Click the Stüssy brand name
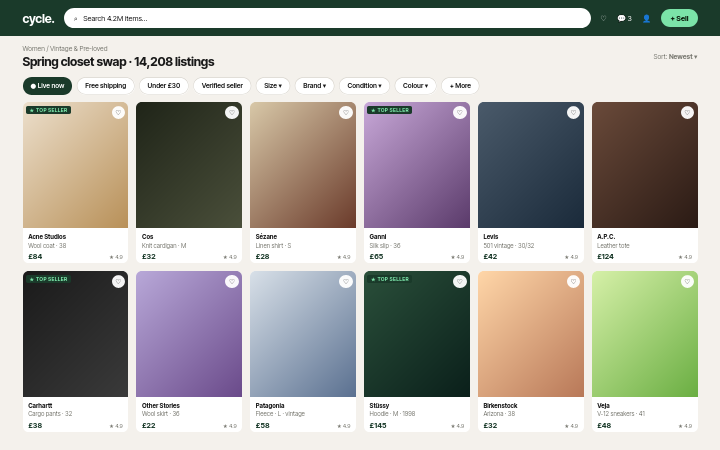The height and width of the screenshot is (450, 720). (x=379, y=405)
